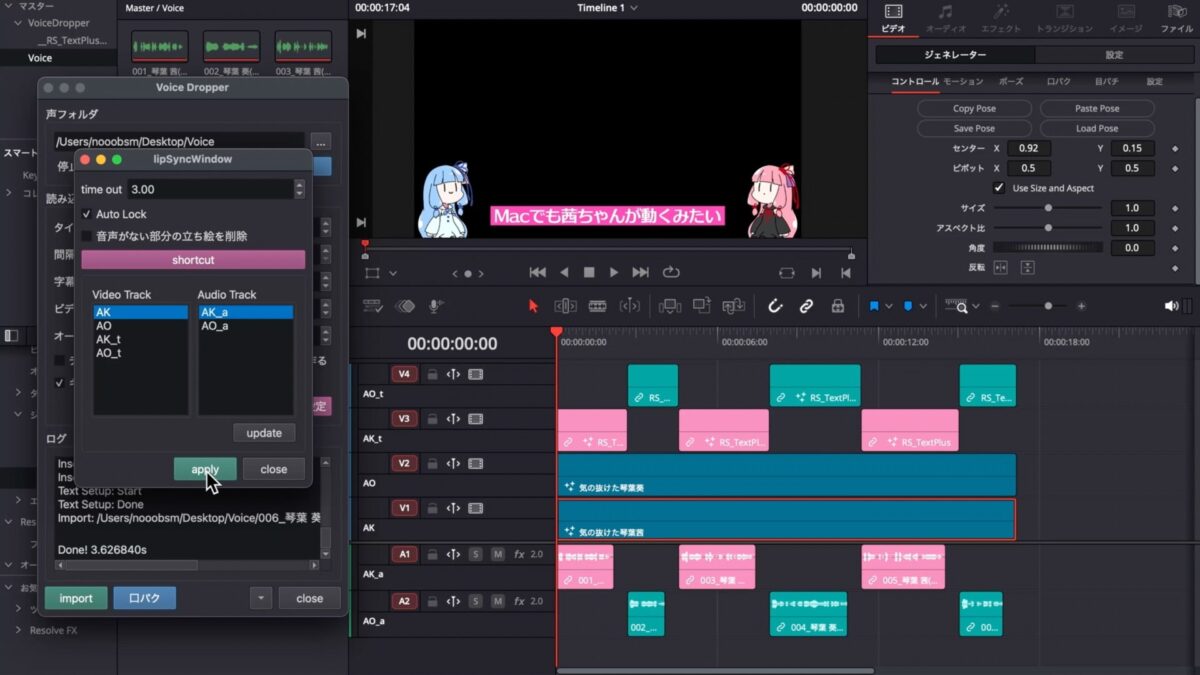The image size is (1200, 675).
Task: Switch to the selection mode arrow tool
Action: click(x=532, y=304)
